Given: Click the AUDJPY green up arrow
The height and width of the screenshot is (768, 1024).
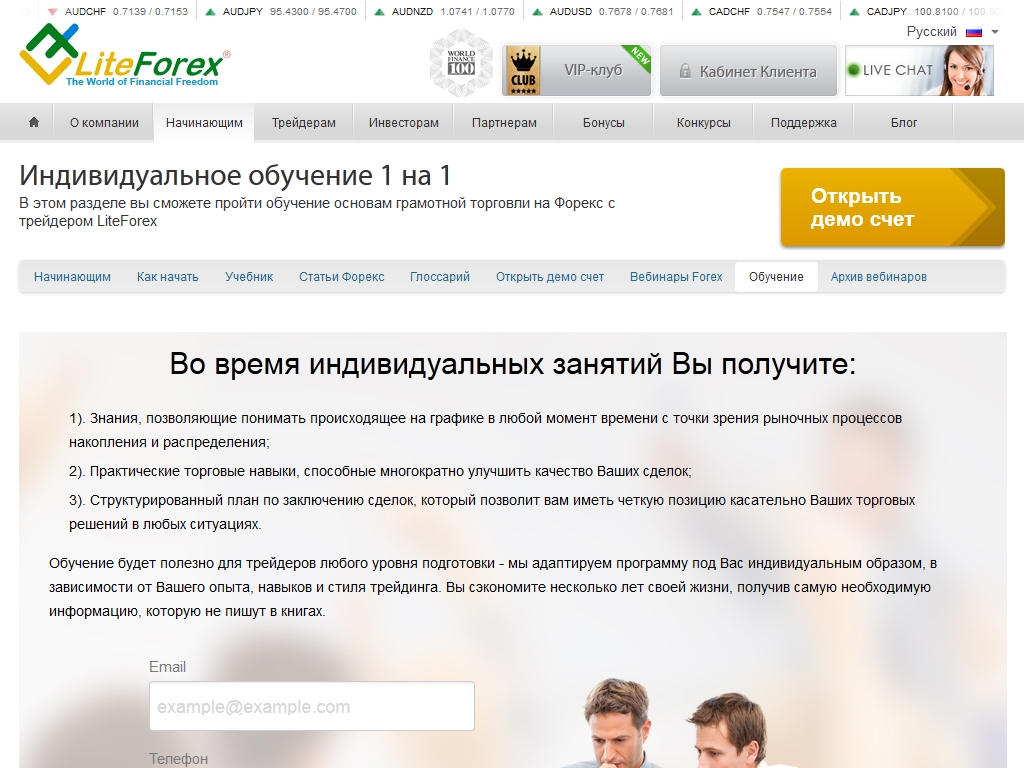Looking at the screenshot, I should (210, 12).
